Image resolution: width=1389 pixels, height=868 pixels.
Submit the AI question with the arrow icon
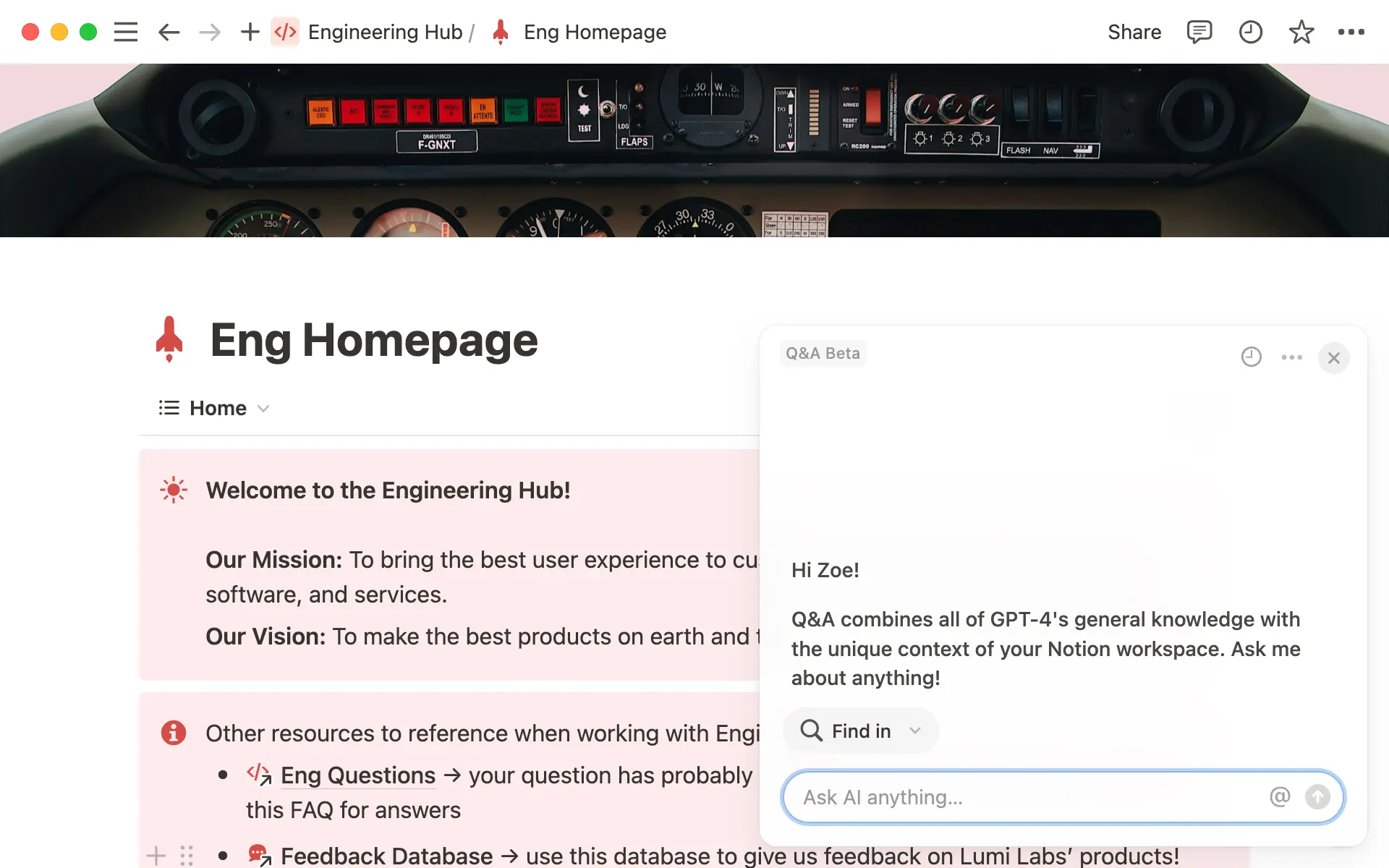pyautogui.click(x=1318, y=796)
